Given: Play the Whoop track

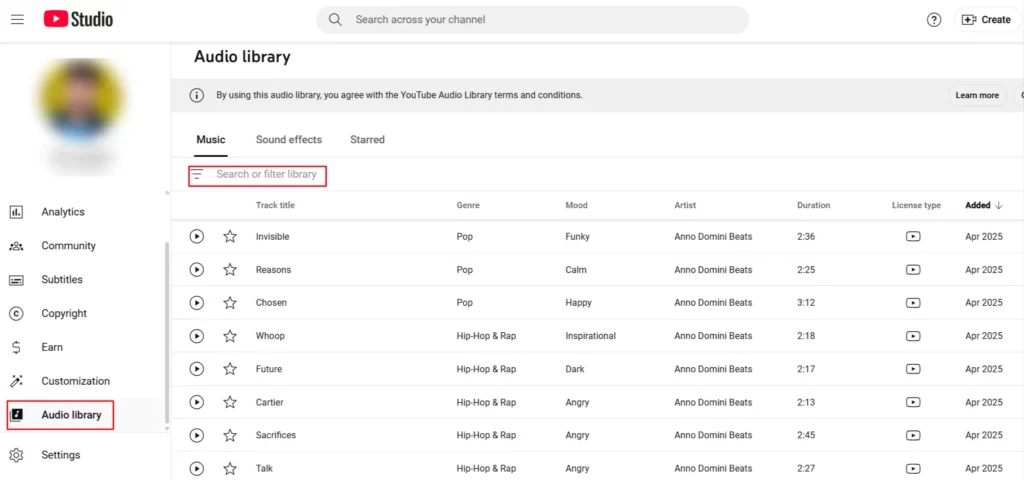Looking at the screenshot, I should (197, 336).
